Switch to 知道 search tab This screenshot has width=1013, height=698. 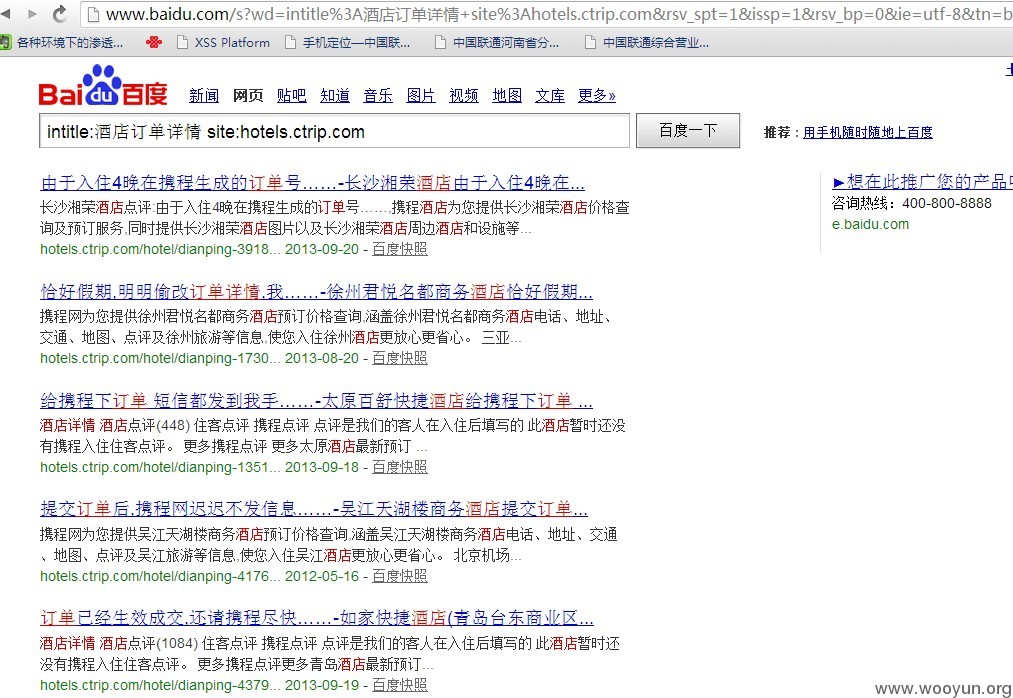[335, 96]
